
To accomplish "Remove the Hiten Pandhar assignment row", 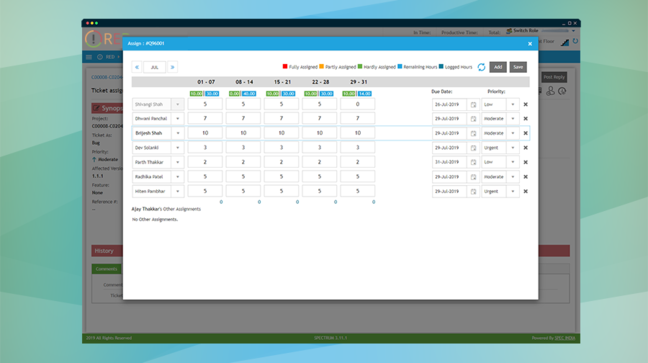I will tap(526, 191).
